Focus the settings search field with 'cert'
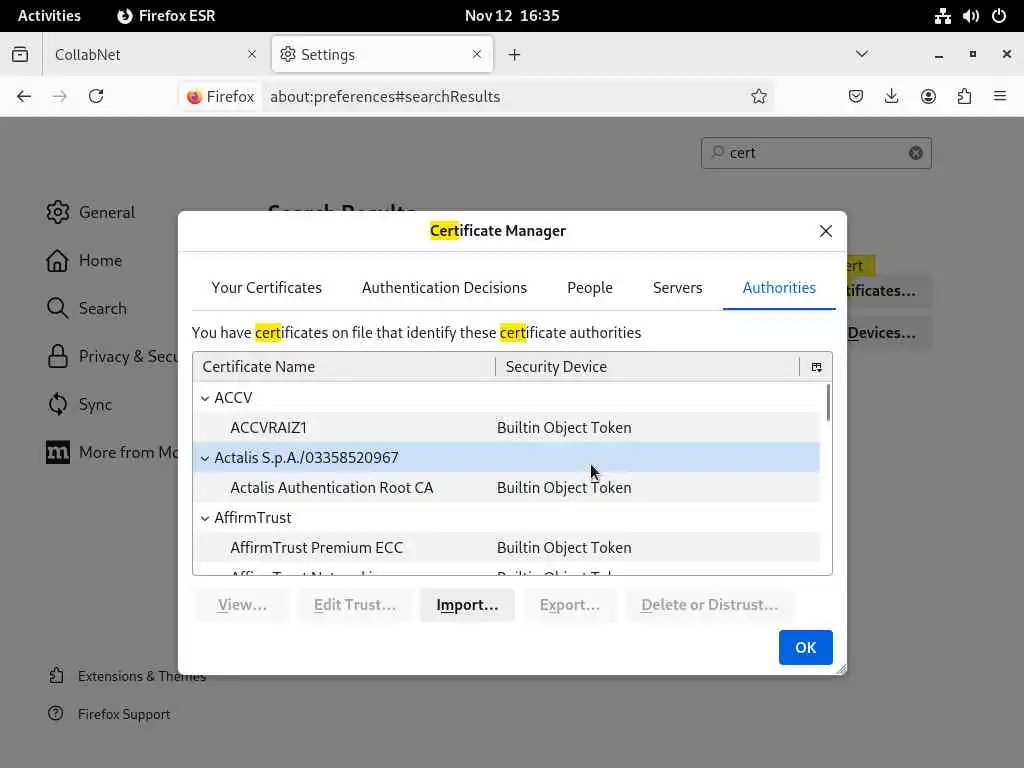Screen dimensions: 1024x768 [x=816, y=153]
